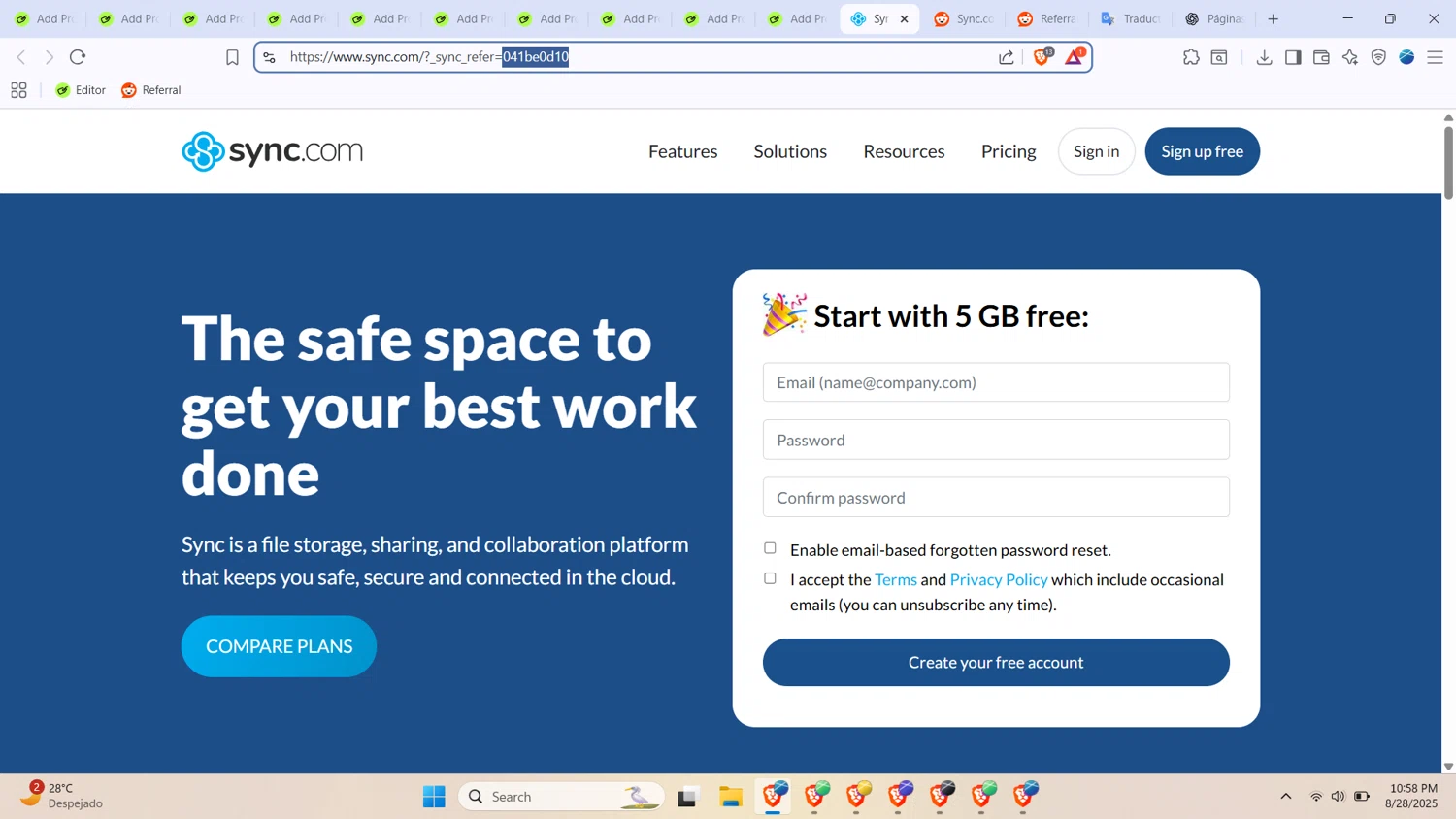Click the address bar URL

click(x=429, y=57)
